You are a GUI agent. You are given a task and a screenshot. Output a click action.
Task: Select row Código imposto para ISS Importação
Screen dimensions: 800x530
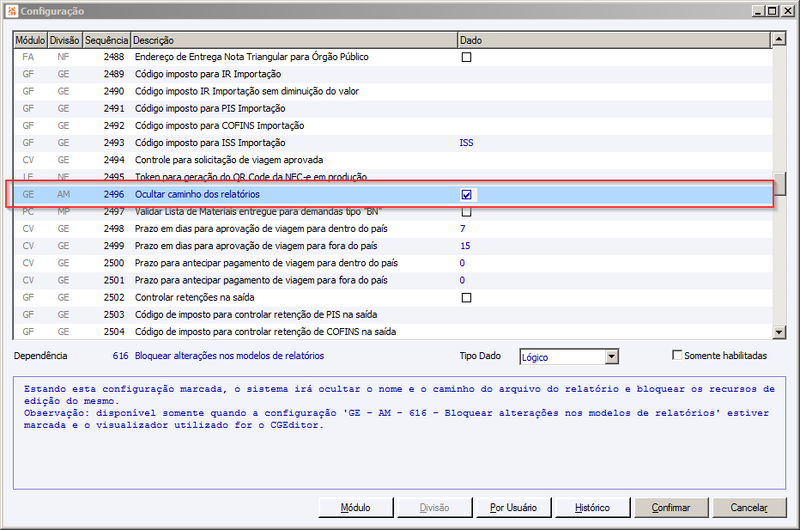[x=393, y=143]
